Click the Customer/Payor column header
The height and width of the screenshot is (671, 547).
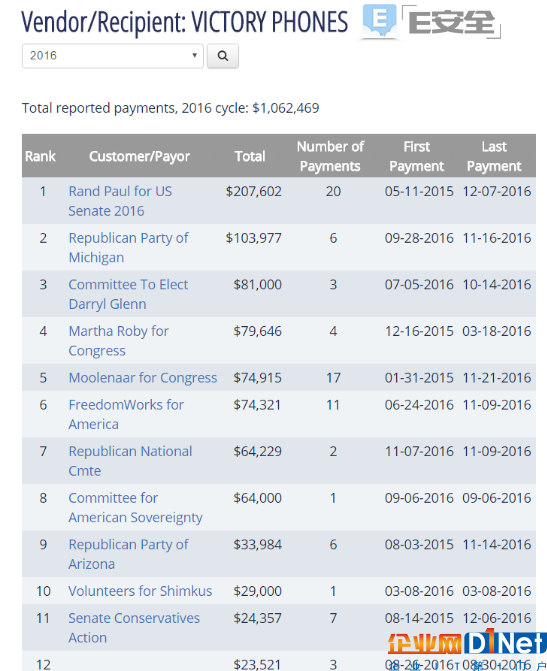tap(140, 157)
